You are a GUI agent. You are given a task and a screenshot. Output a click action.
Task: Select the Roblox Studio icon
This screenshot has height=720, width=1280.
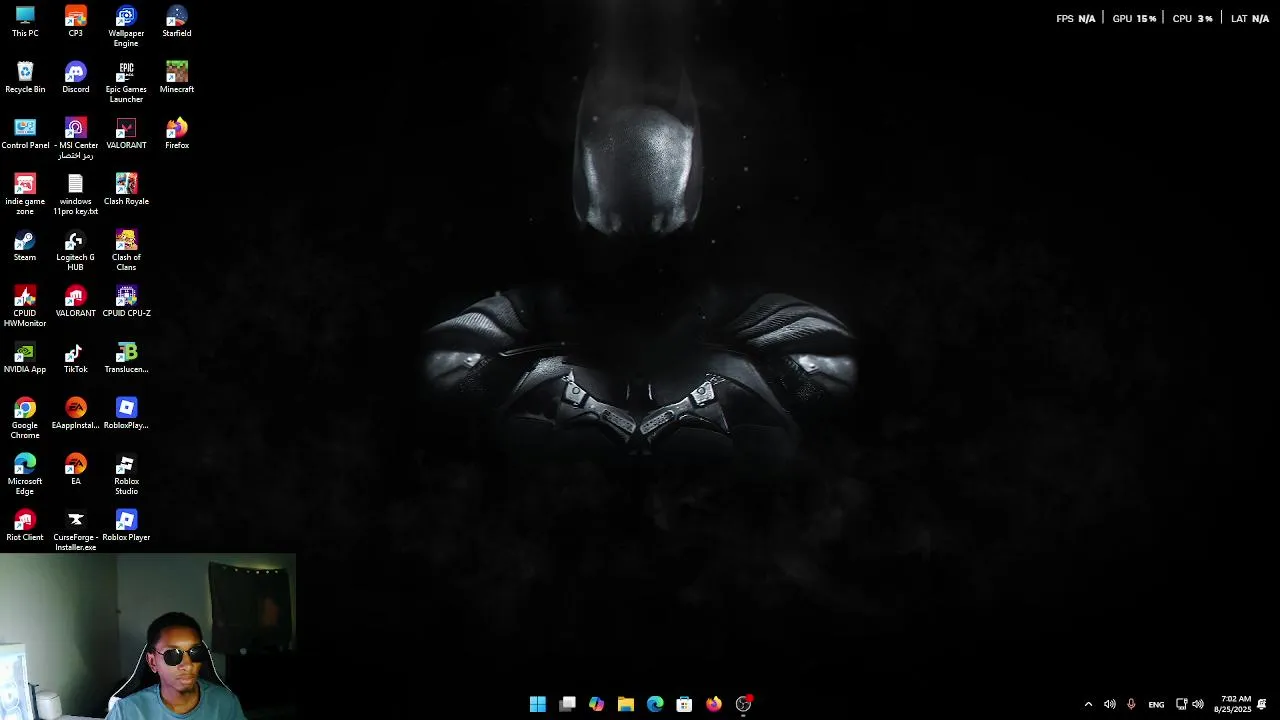pyautogui.click(x=126, y=474)
